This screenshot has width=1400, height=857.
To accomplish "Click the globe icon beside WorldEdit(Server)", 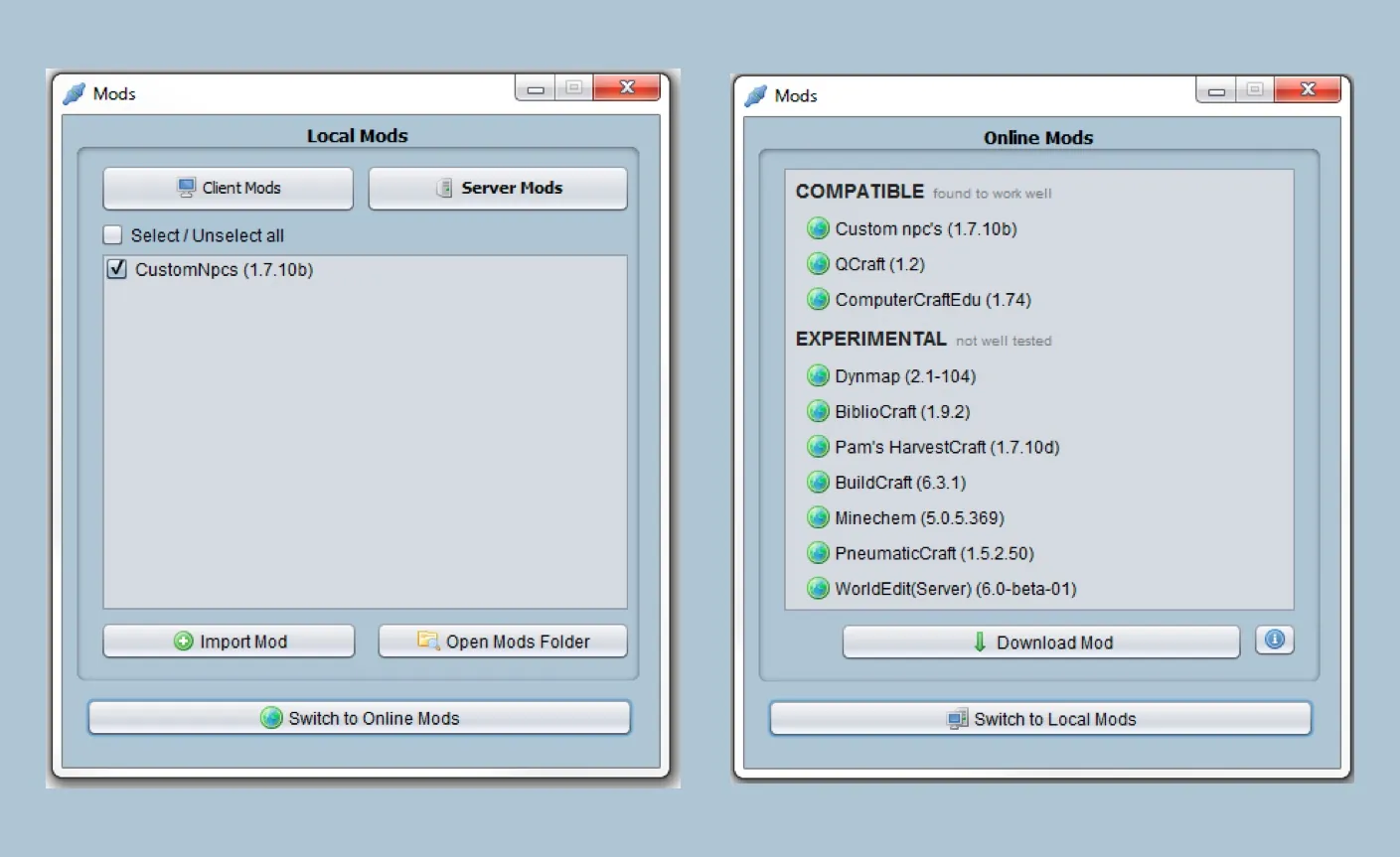I will pyautogui.click(x=818, y=589).
